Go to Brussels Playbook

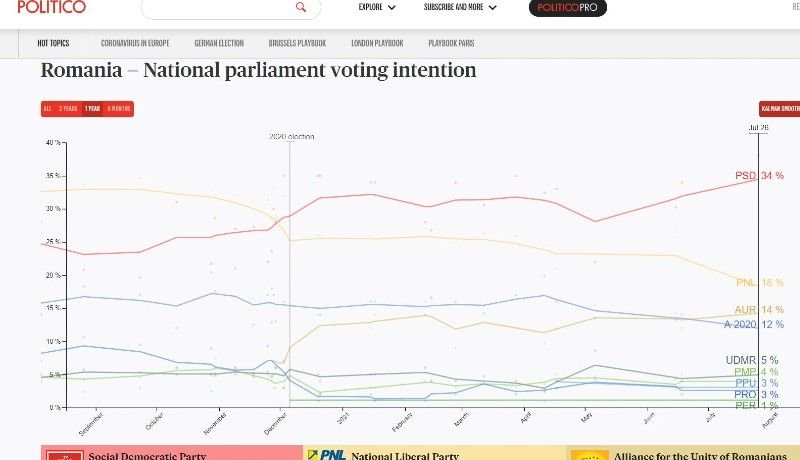298,44
